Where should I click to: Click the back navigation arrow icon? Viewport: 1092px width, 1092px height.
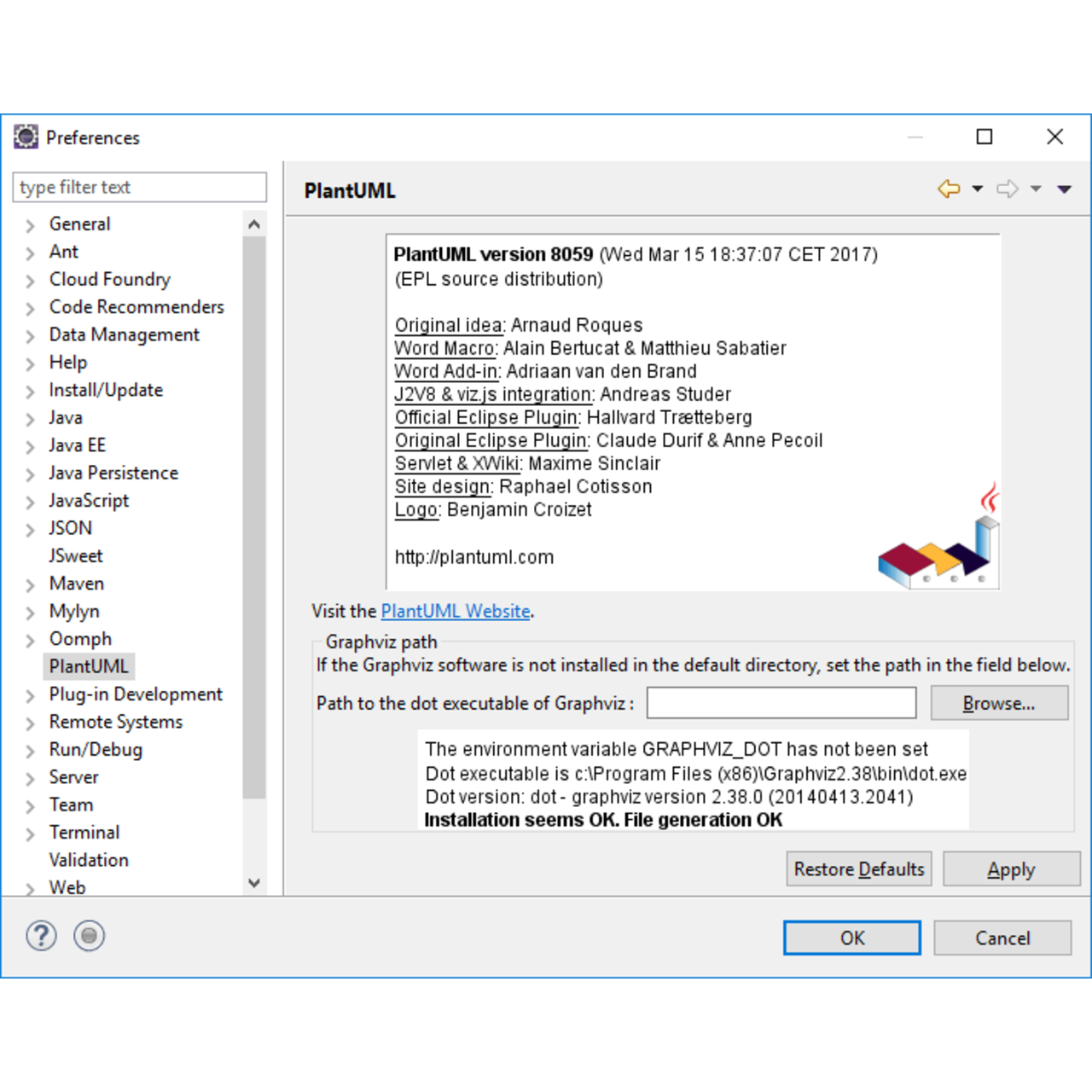point(949,189)
